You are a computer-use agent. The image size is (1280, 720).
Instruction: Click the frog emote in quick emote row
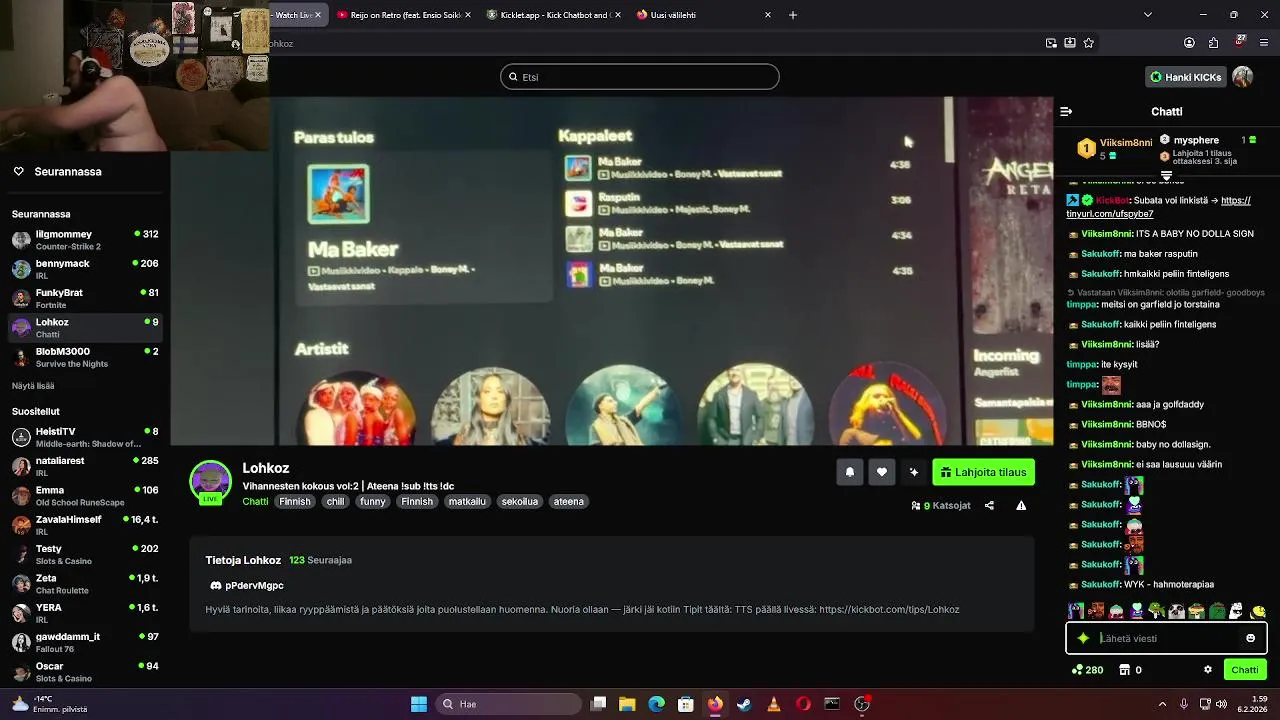pos(1156,611)
